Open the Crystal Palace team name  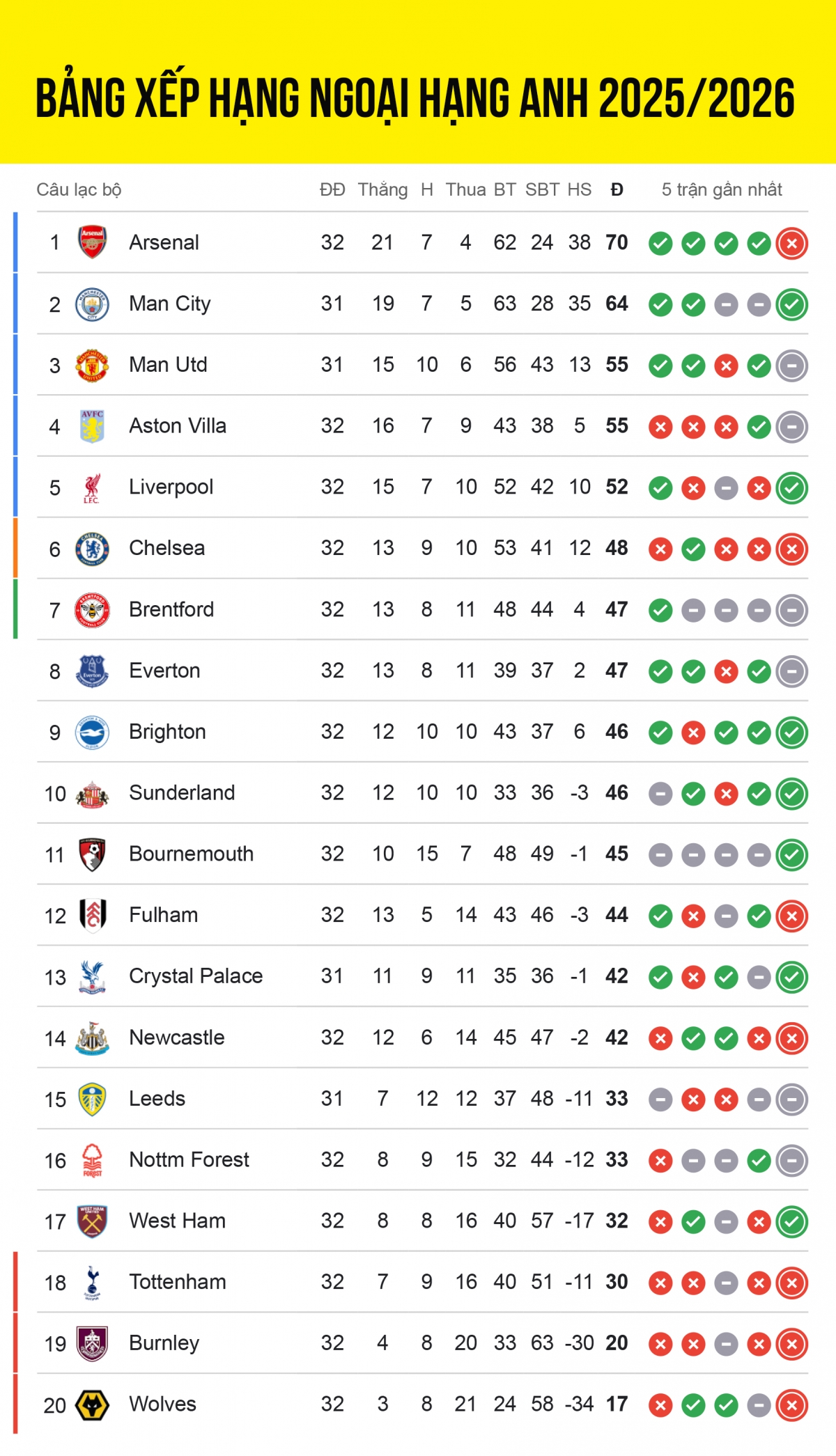point(196,976)
